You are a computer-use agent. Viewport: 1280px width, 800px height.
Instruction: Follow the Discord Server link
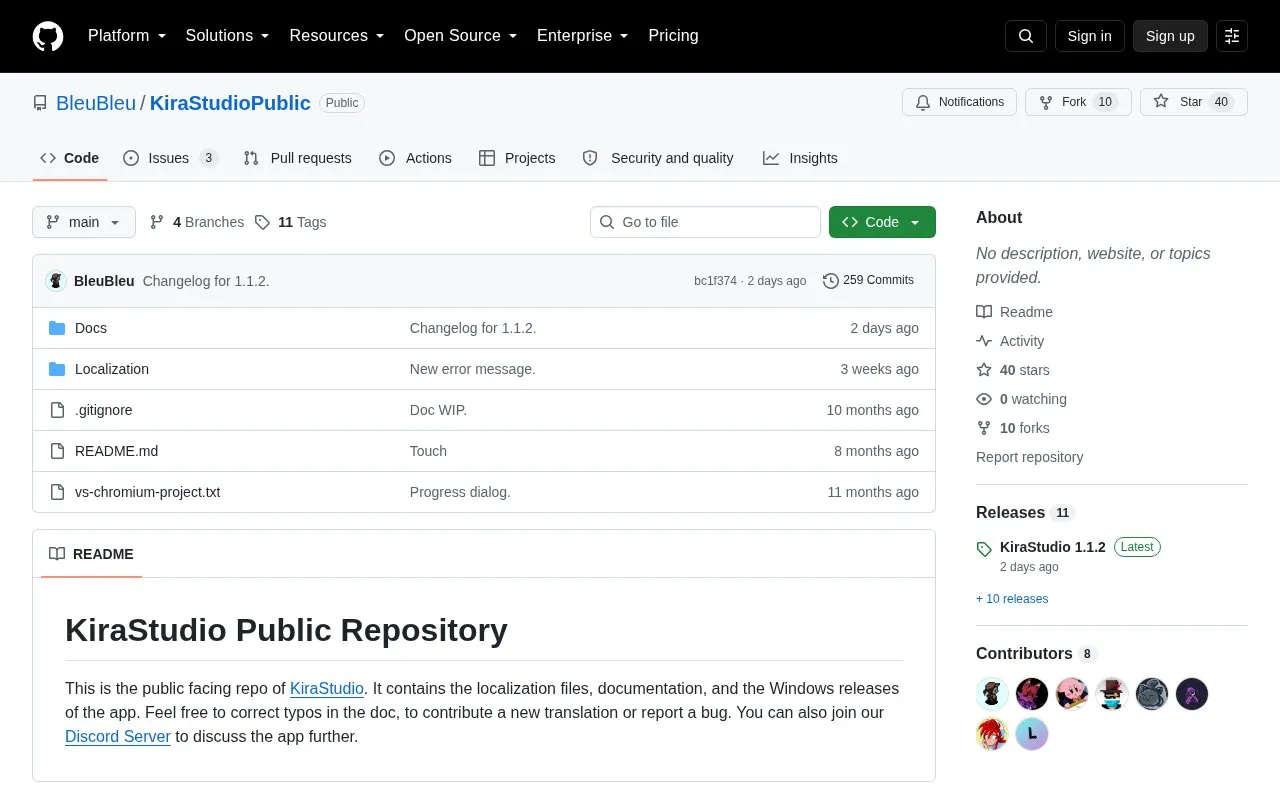tap(118, 737)
